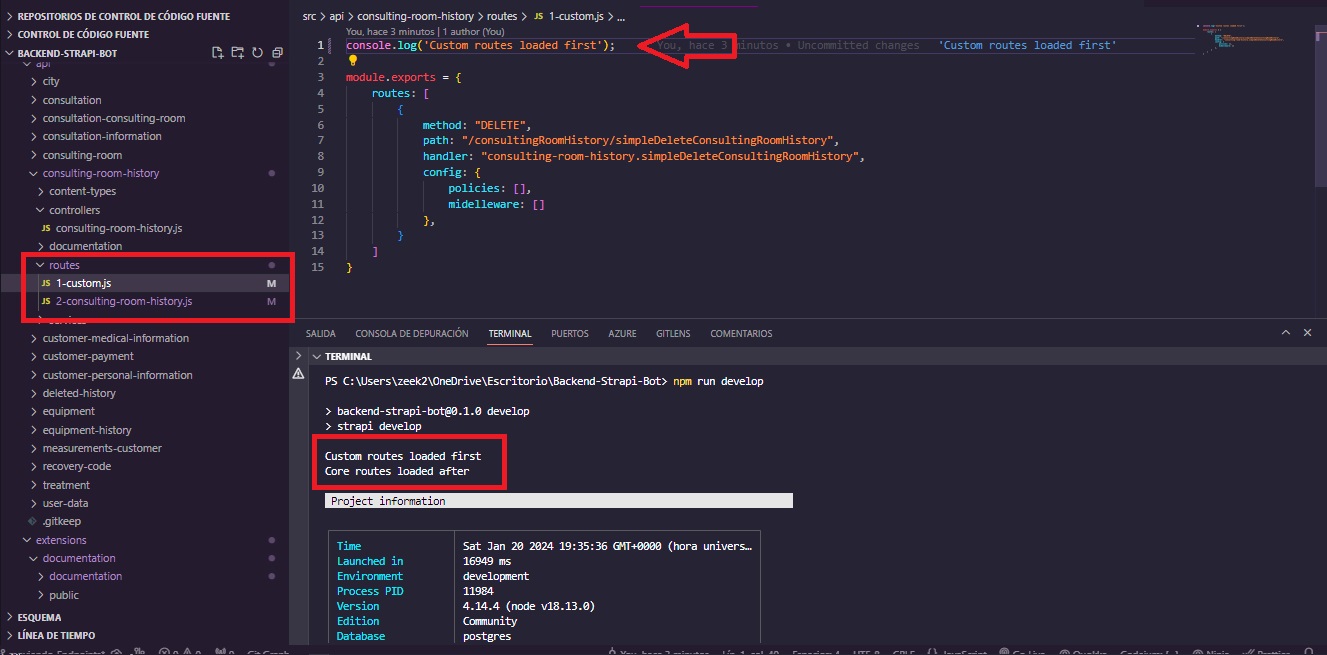Close the bottom panel with the X icon
1327x655 pixels.
[1309, 333]
